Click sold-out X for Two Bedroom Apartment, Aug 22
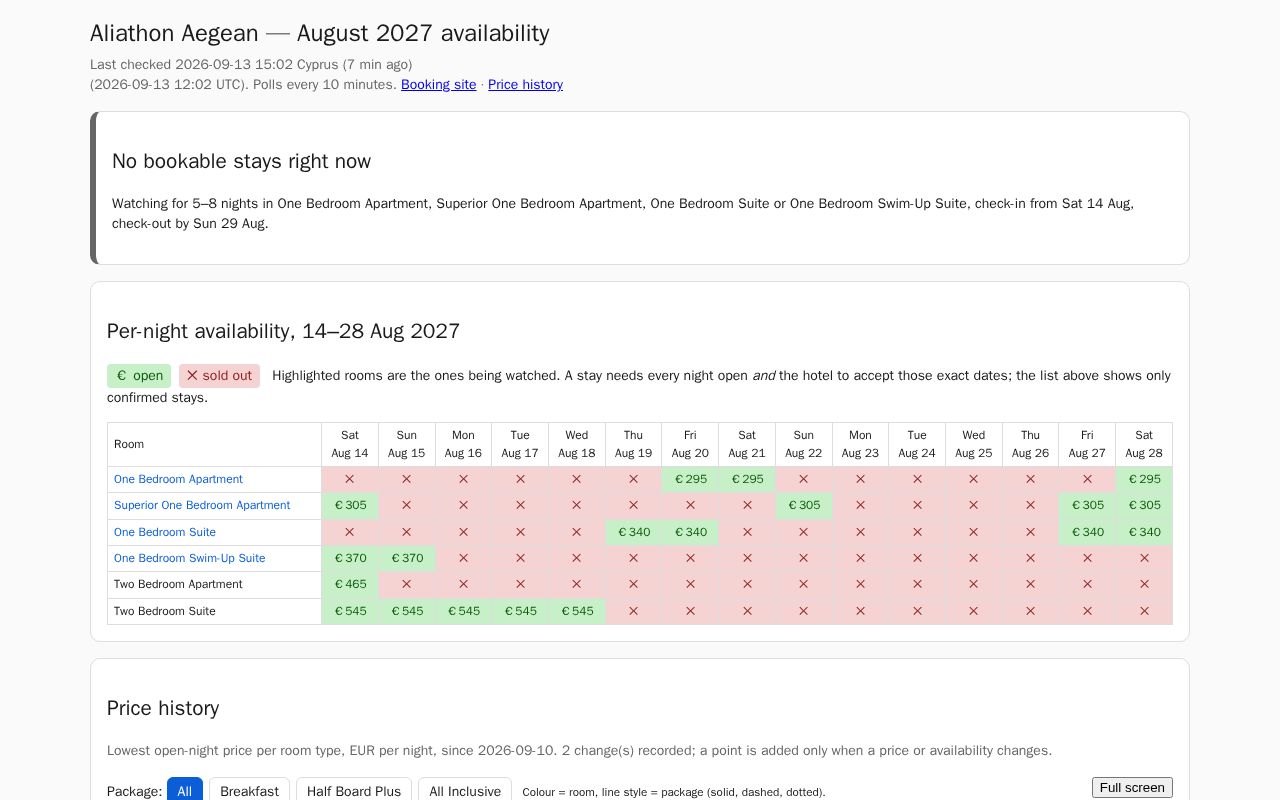Screen dimensions: 1280x800 coord(804,584)
